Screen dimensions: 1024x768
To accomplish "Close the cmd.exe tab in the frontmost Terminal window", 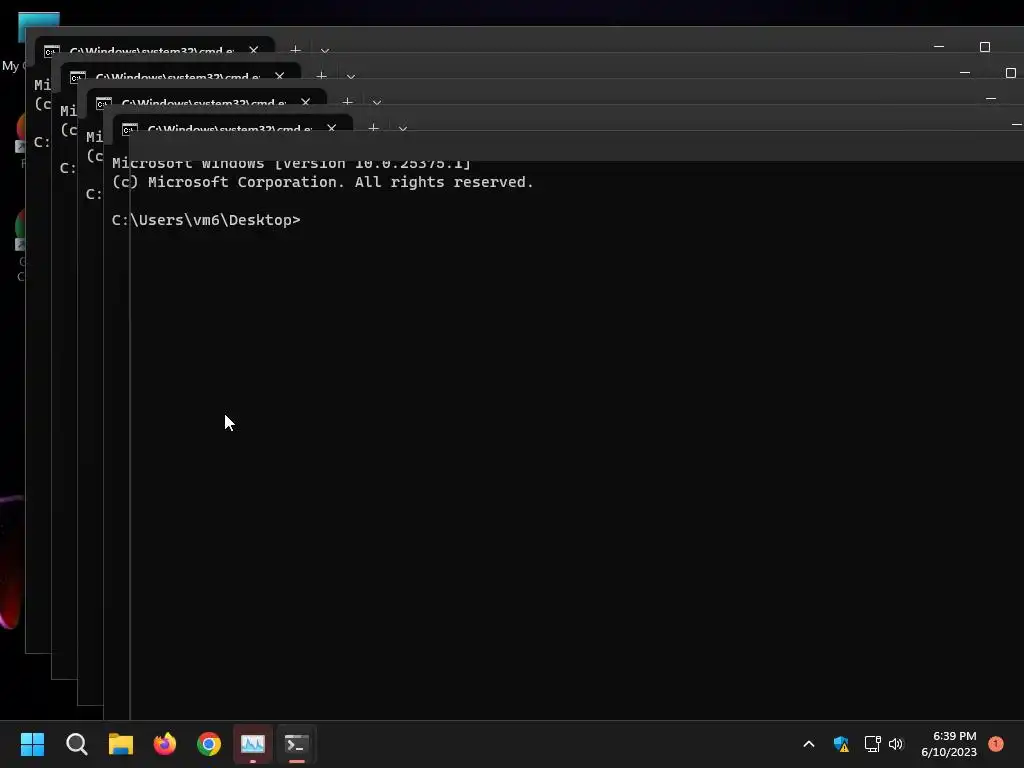I will pyautogui.click(x=332, y=127).
